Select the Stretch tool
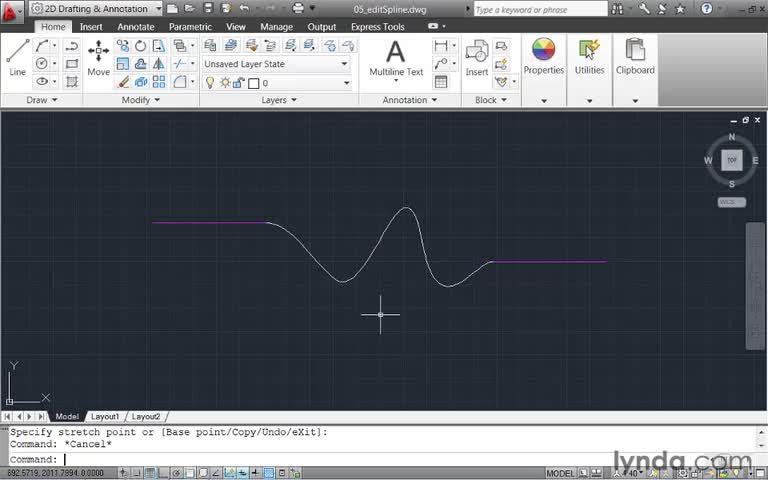The image size is (768, 480). [158, 46]
